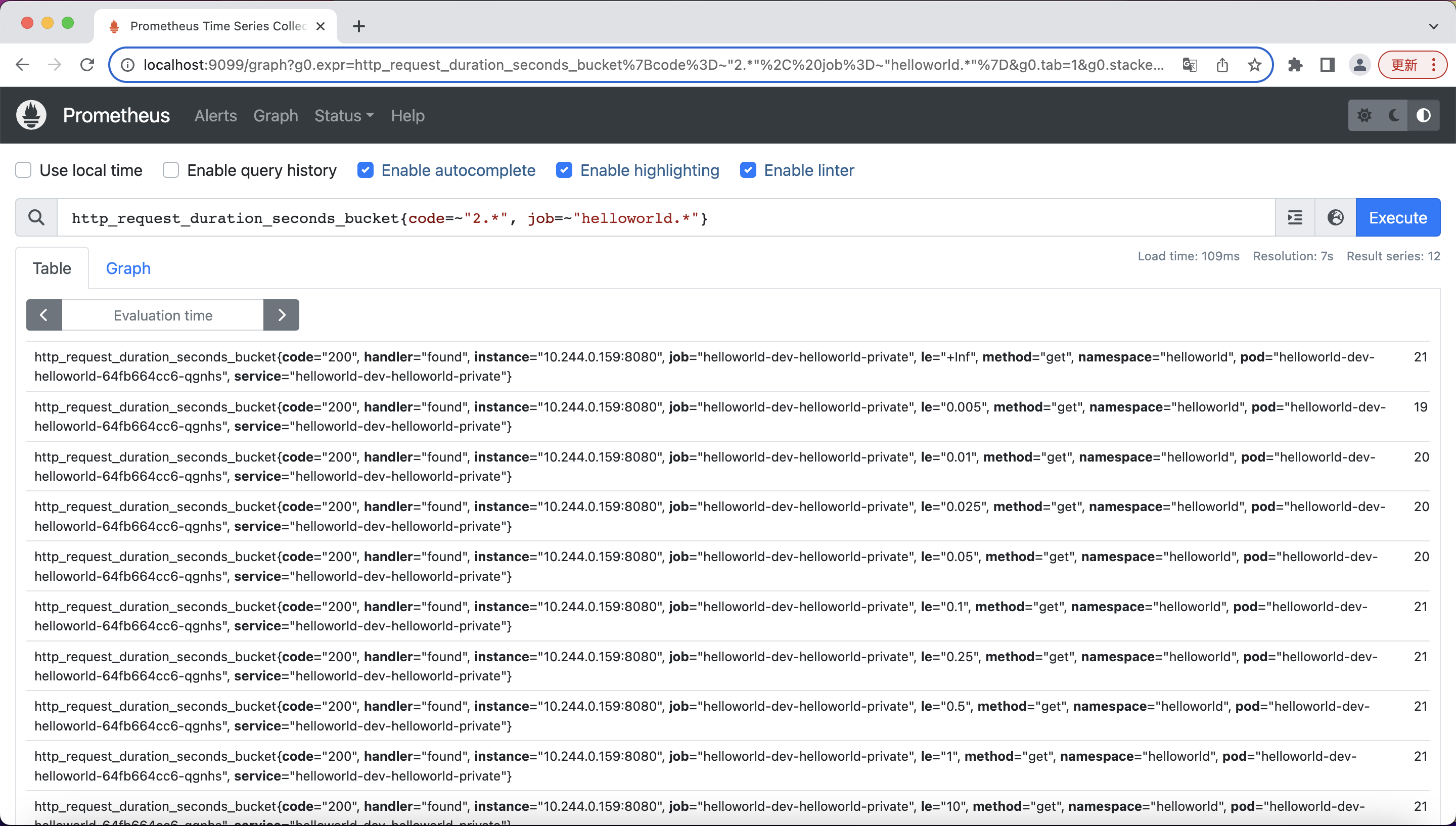Check Enable query history
Screen dimensions: 1456x826
coord(171,170)
